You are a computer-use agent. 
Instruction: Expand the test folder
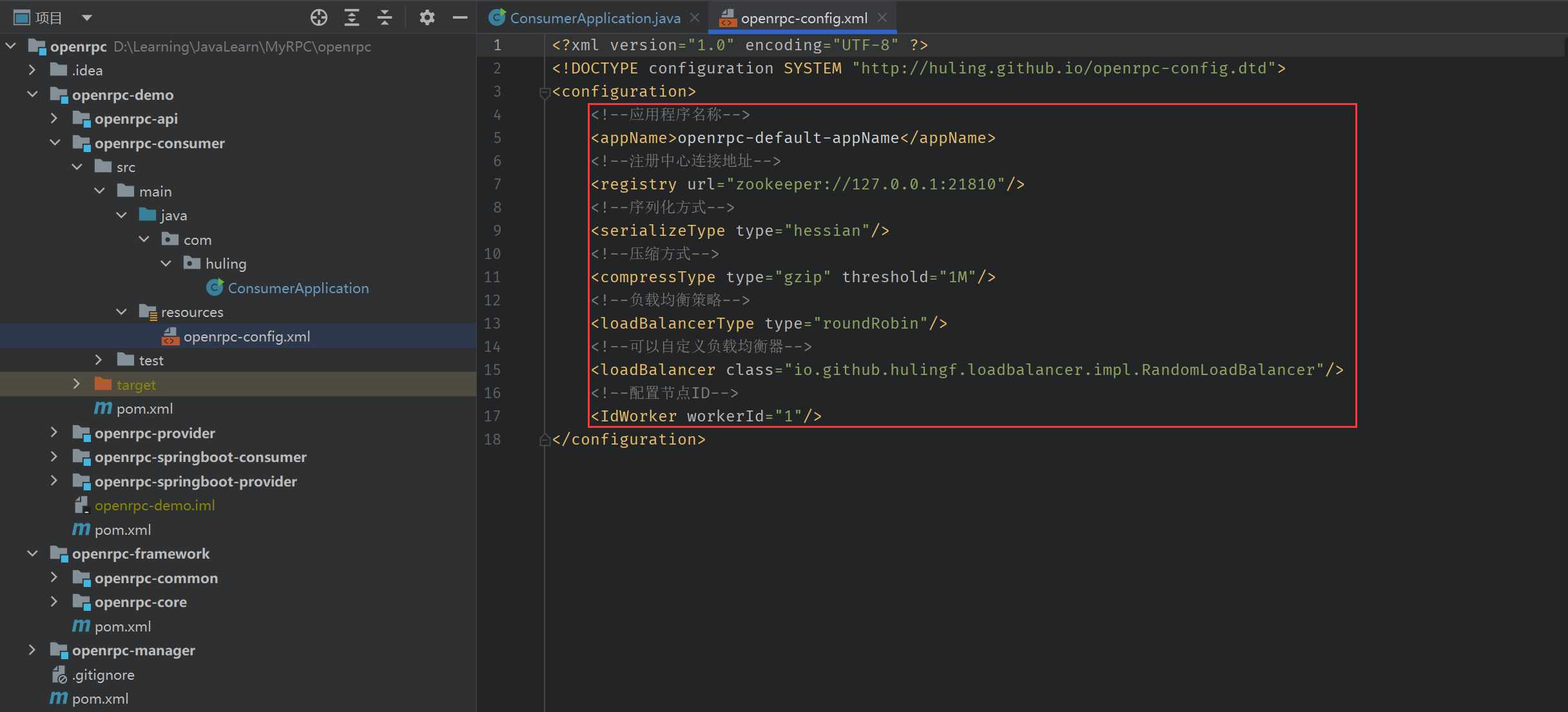(x=99, y=360)
